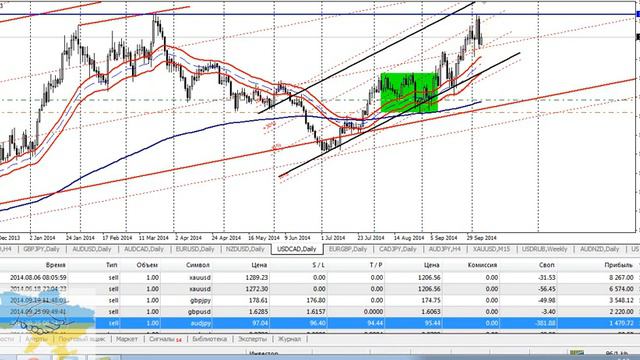Click the stop loss value 1.6157
The width and height of the screenshot is (640, 360).
click(316, 312)
